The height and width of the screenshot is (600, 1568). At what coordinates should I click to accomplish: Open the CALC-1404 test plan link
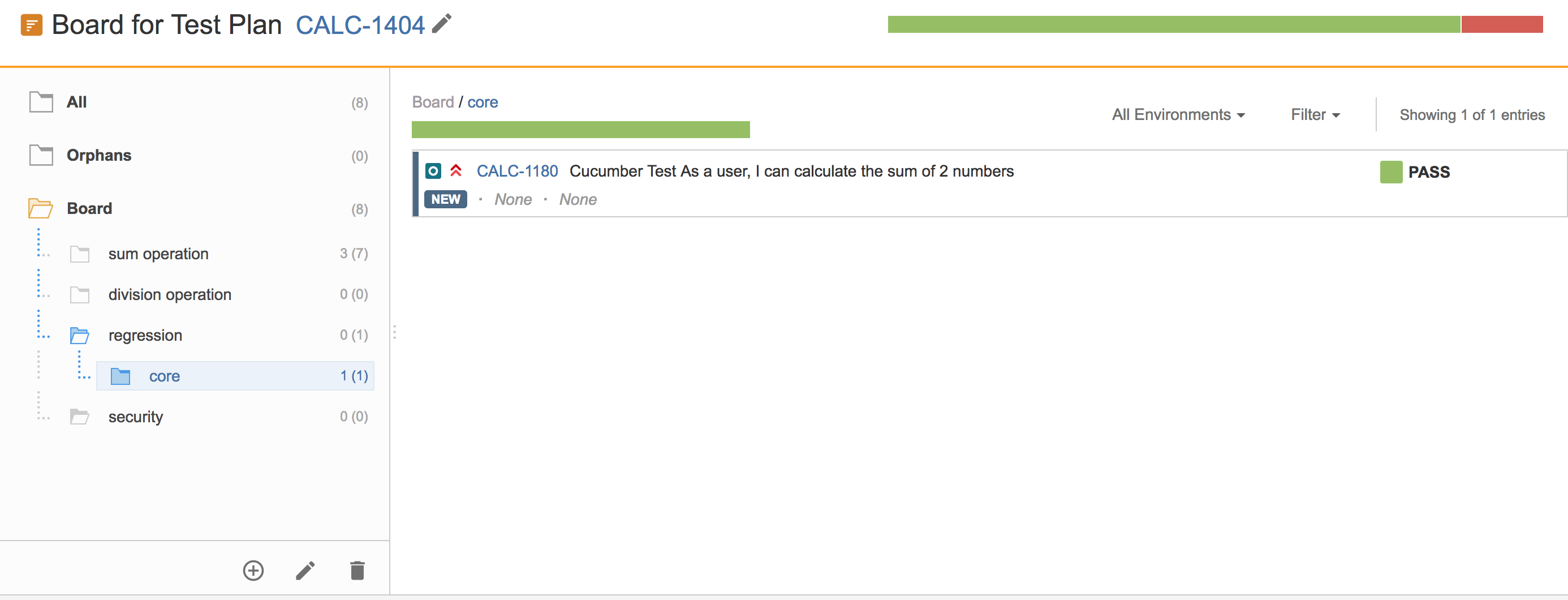coord(360,25)
